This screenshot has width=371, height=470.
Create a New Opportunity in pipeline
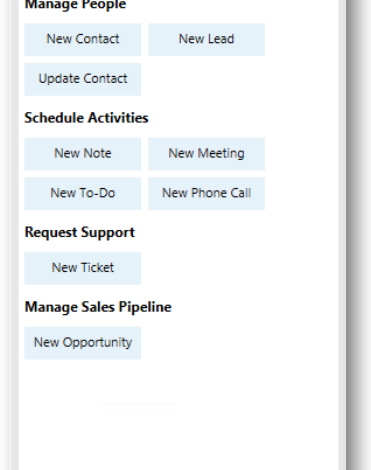click(83, 343)
